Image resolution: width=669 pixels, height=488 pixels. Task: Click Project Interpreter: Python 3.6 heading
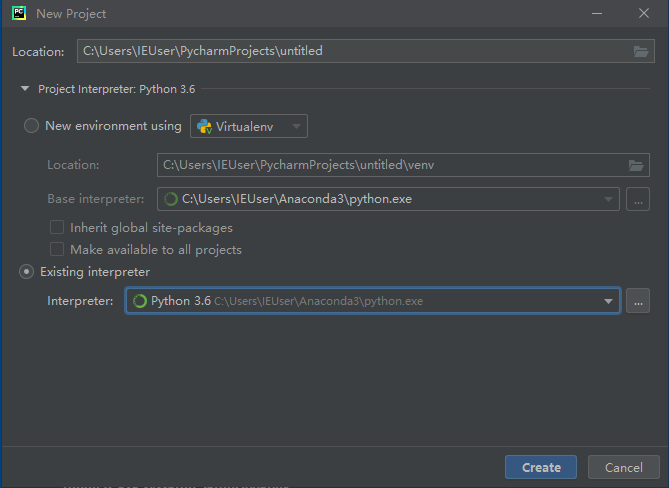tap(116, 89)
